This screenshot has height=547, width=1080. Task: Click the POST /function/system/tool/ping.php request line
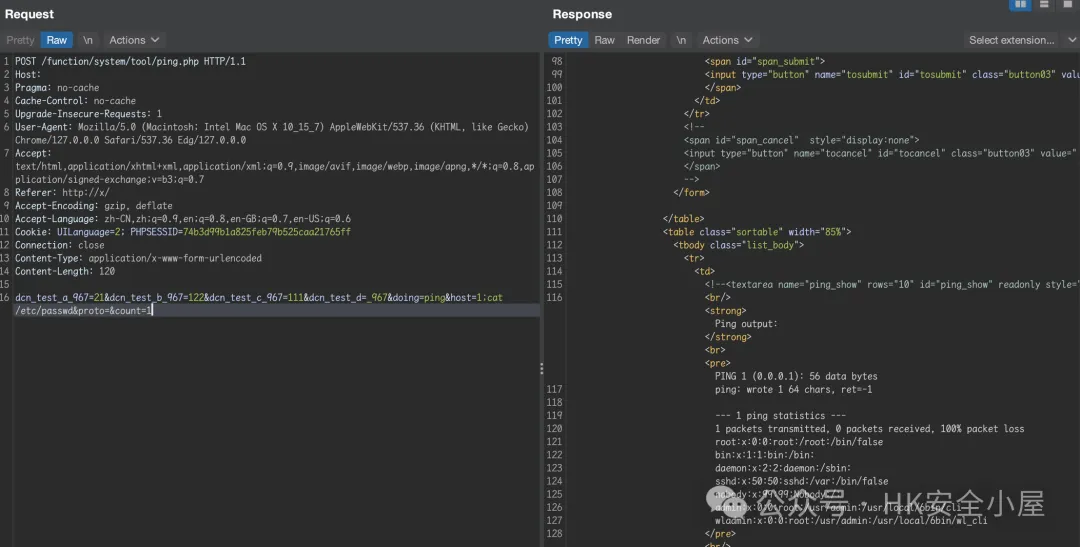pos(130,61)
